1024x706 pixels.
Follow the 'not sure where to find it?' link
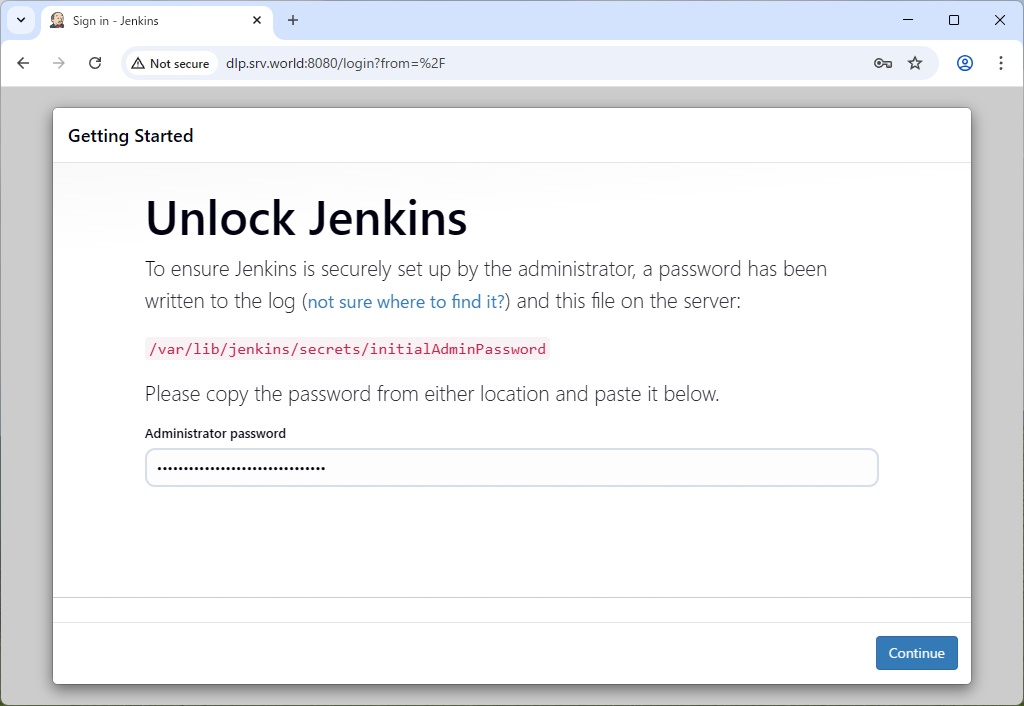coord(406,302)
